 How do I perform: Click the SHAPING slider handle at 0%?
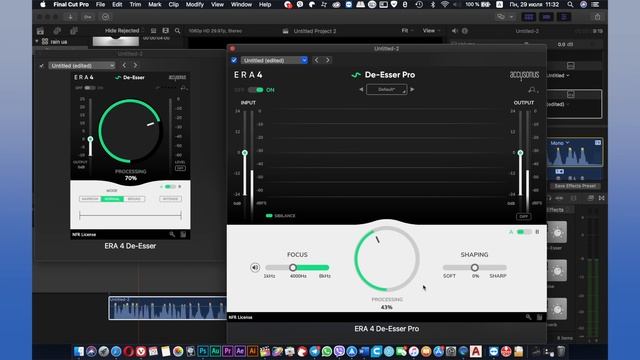tap(474, 268)
